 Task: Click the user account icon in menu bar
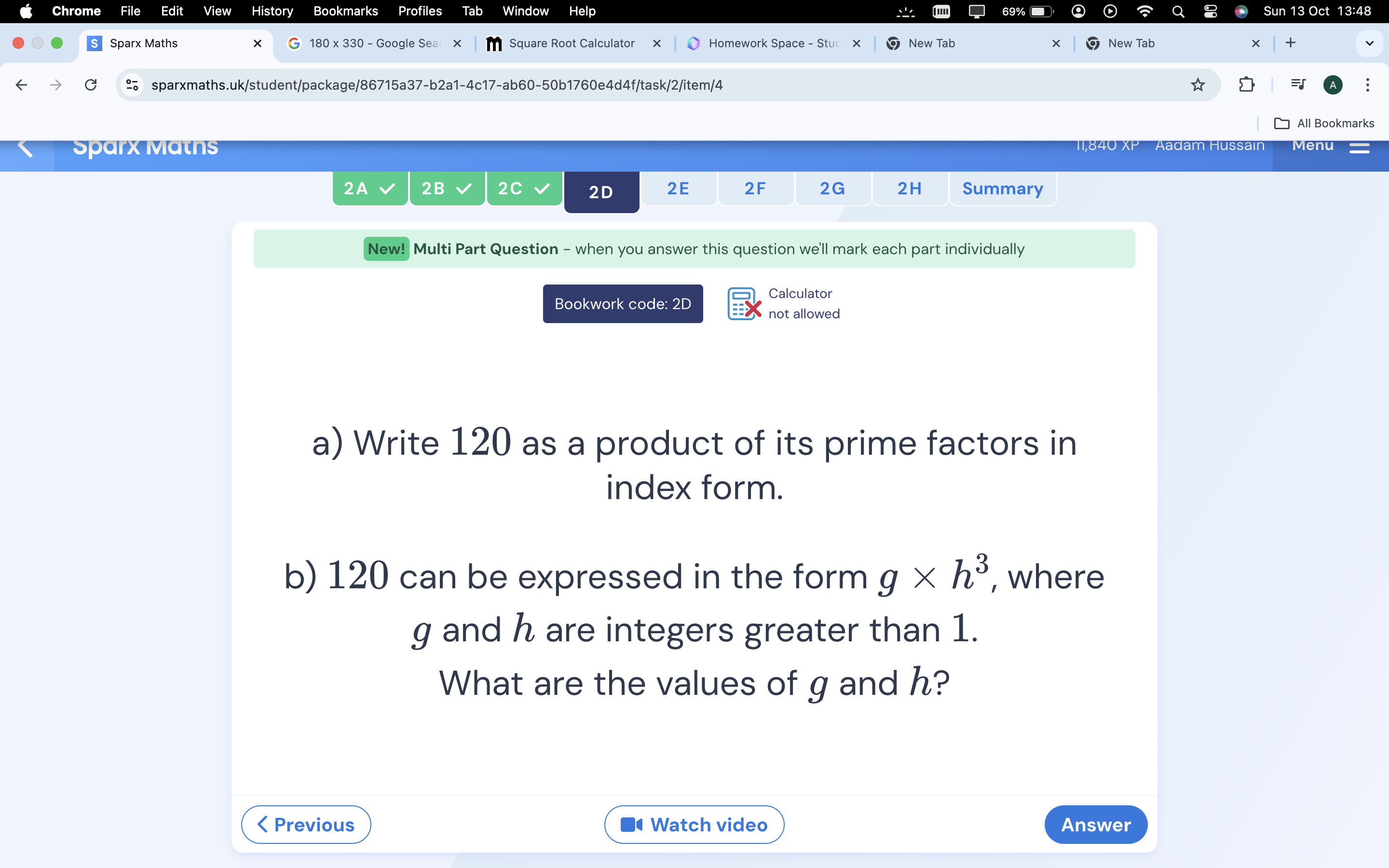tap(1078, 11)
